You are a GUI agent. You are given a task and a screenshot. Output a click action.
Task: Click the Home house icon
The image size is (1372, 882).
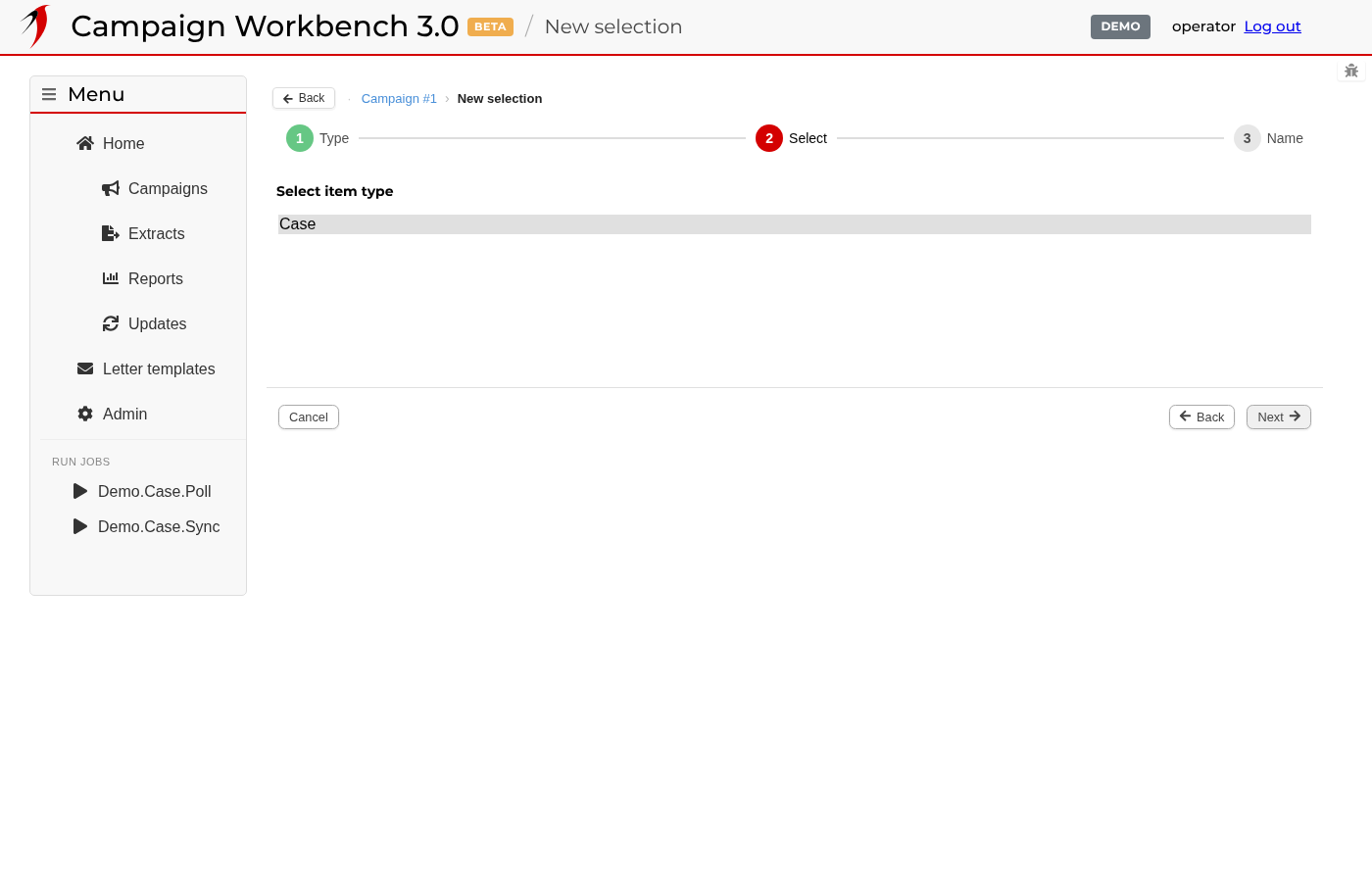(85, 143)
